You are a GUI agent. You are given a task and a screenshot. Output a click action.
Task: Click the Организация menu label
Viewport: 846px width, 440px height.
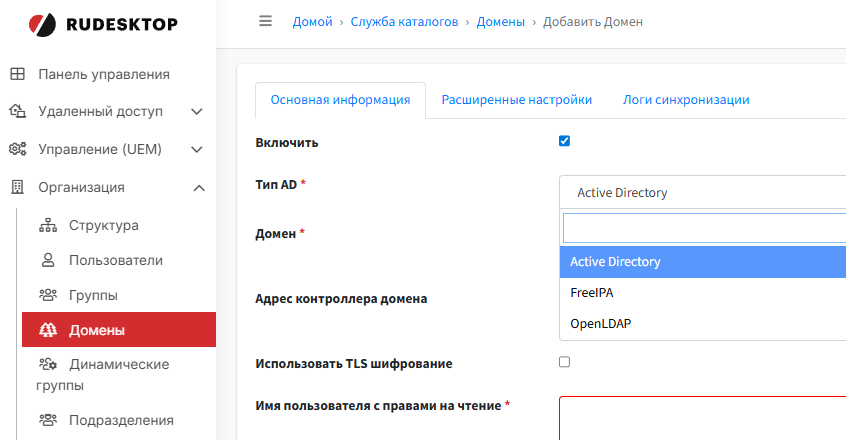tap(81, 188)
